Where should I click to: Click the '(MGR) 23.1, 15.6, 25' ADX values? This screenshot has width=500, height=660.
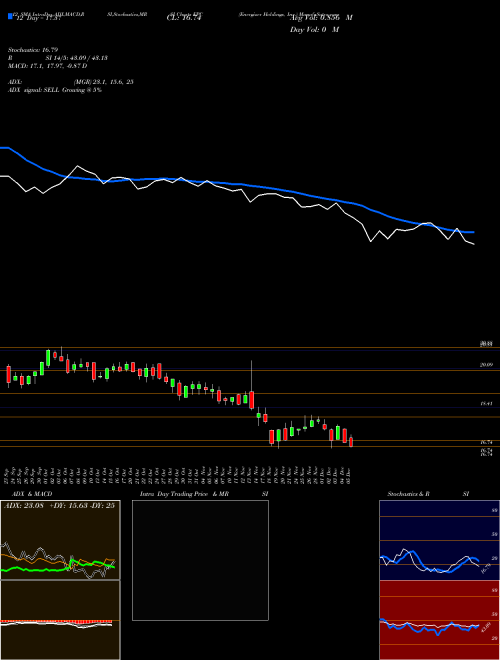pos(104,82)
